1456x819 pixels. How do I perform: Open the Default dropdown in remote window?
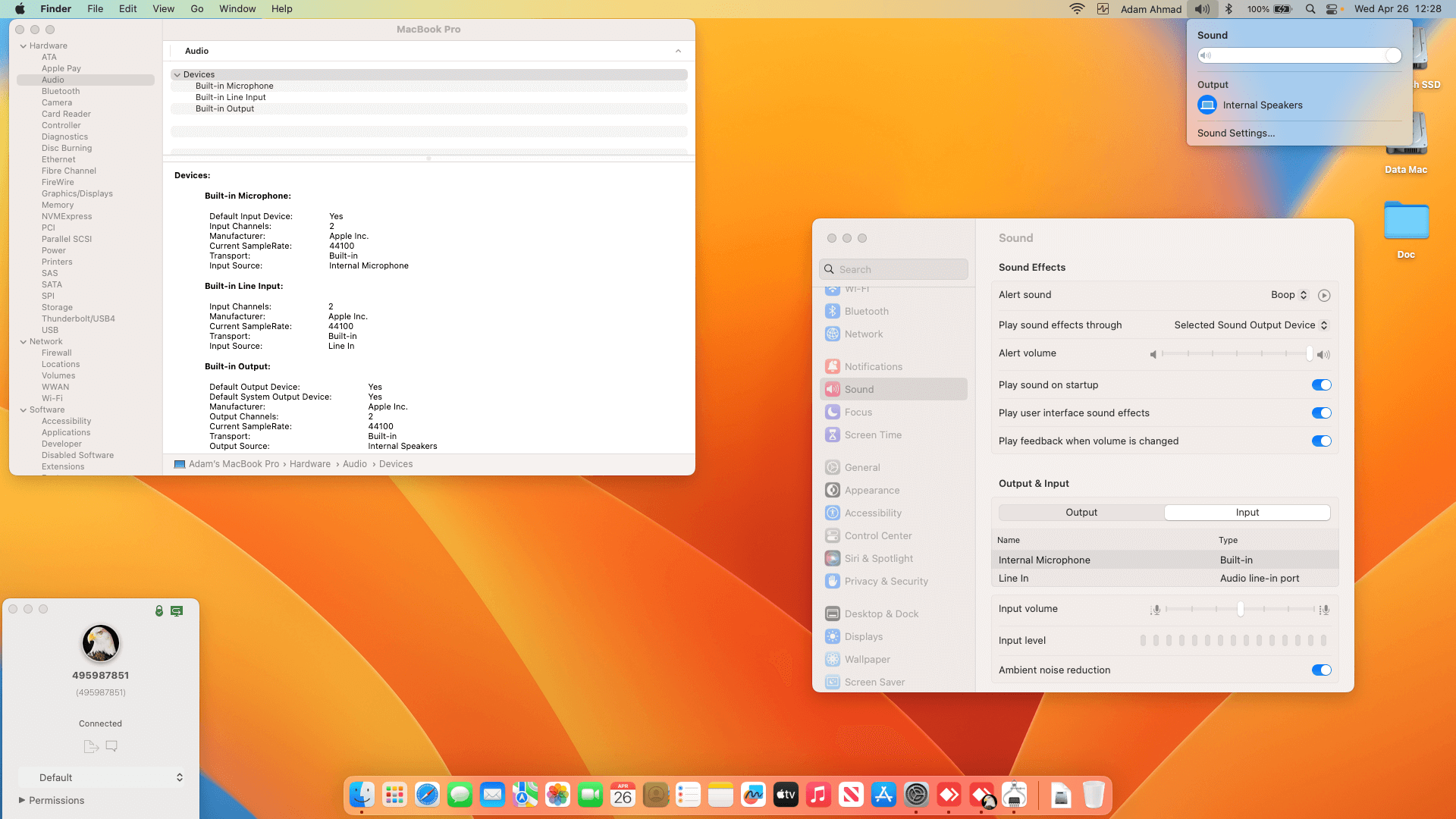(x=101, y=778)
